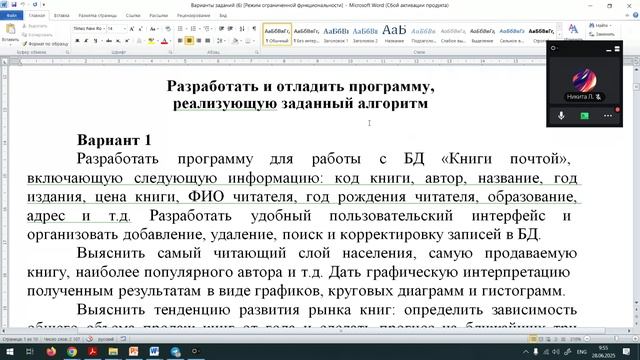The width and height of the screenshot is (640, 360).
Task: Open more options (…) in call window
Action: pos(608,116)
